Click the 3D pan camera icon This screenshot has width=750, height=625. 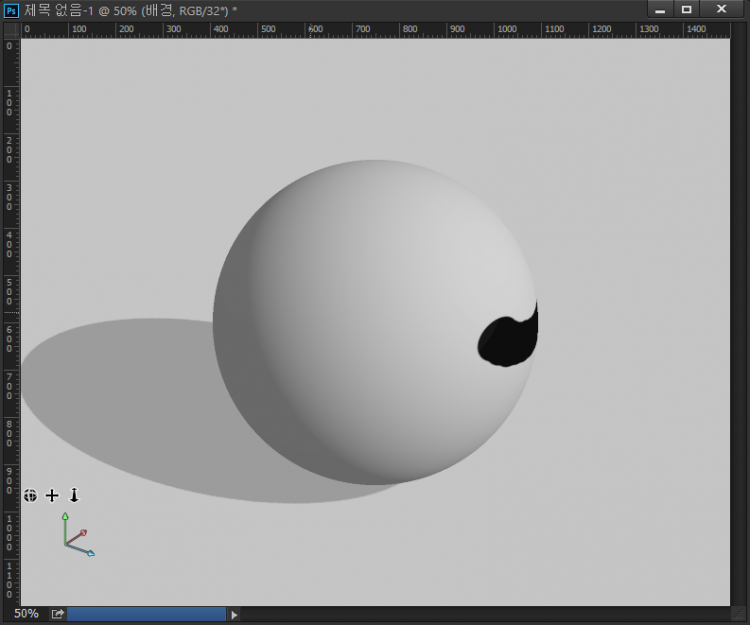pyautogui.click(x=52, y=495)
